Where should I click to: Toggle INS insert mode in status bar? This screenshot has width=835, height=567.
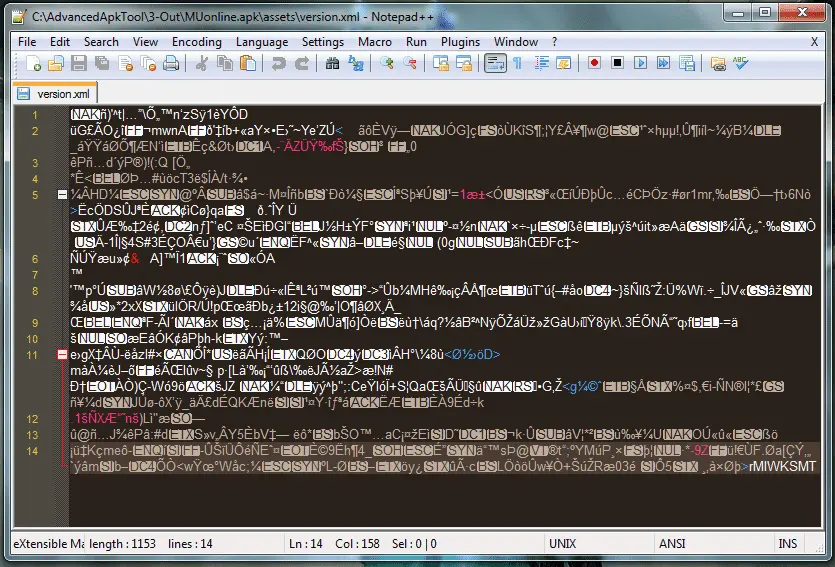click(788, 544)
